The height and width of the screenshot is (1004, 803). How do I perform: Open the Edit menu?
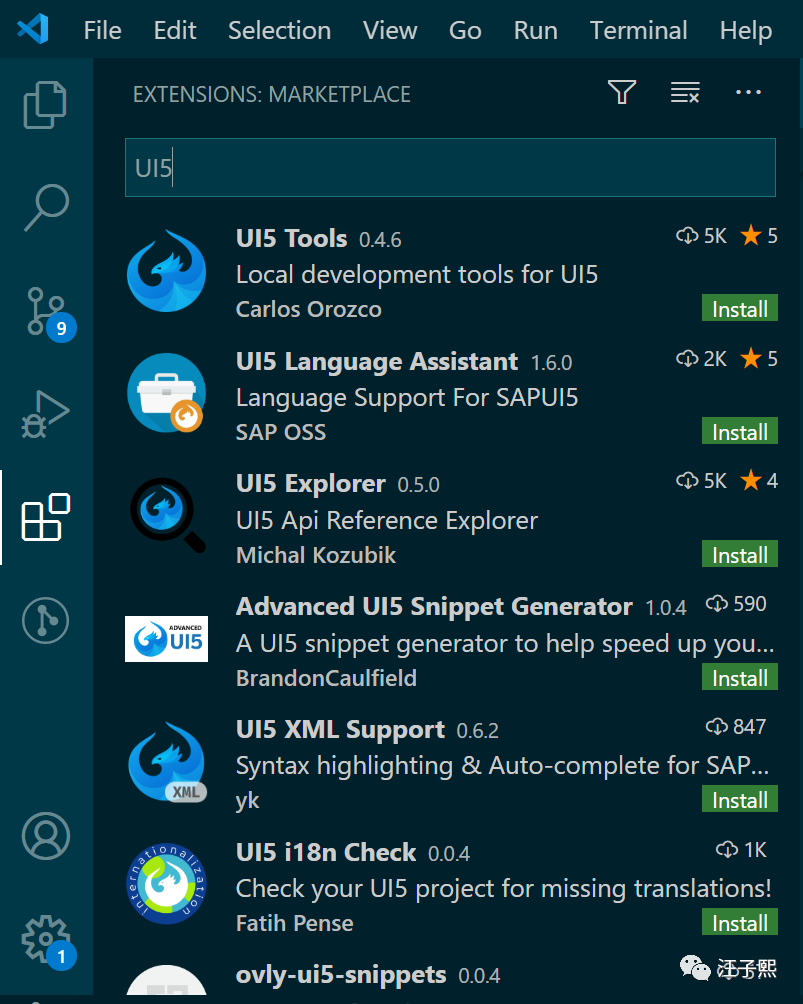click(175, 30)
